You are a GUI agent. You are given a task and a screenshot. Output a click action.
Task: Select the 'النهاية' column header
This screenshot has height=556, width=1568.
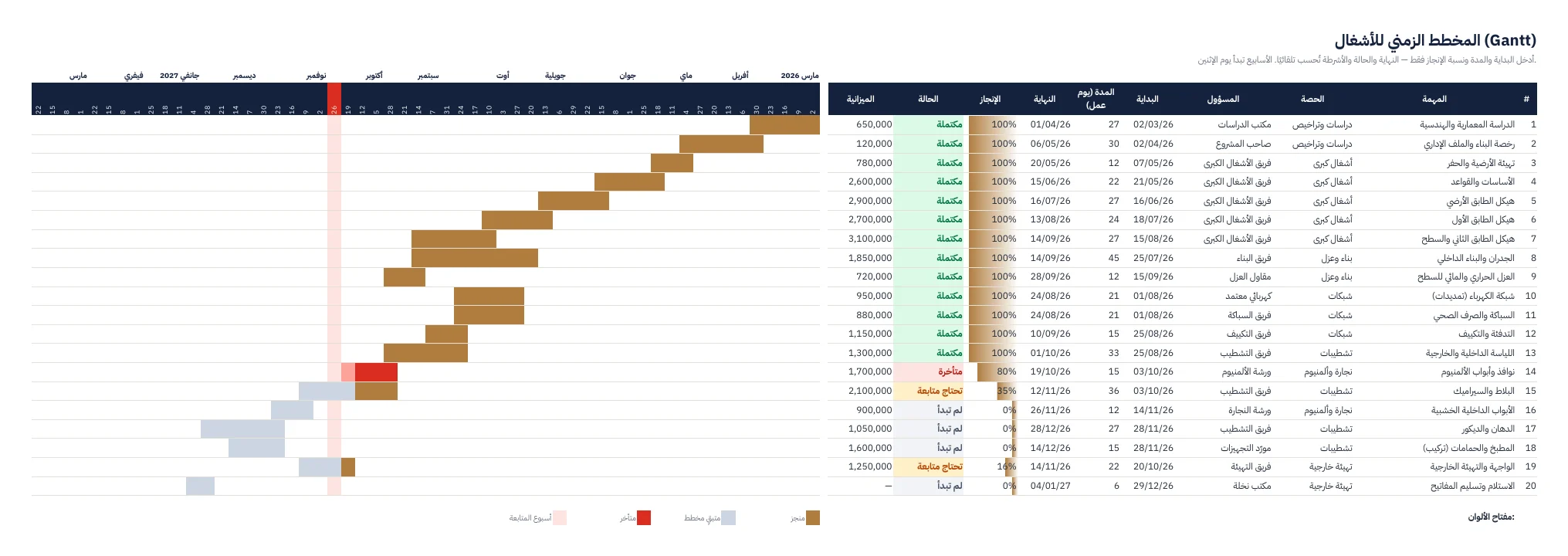click(1045, 99)
